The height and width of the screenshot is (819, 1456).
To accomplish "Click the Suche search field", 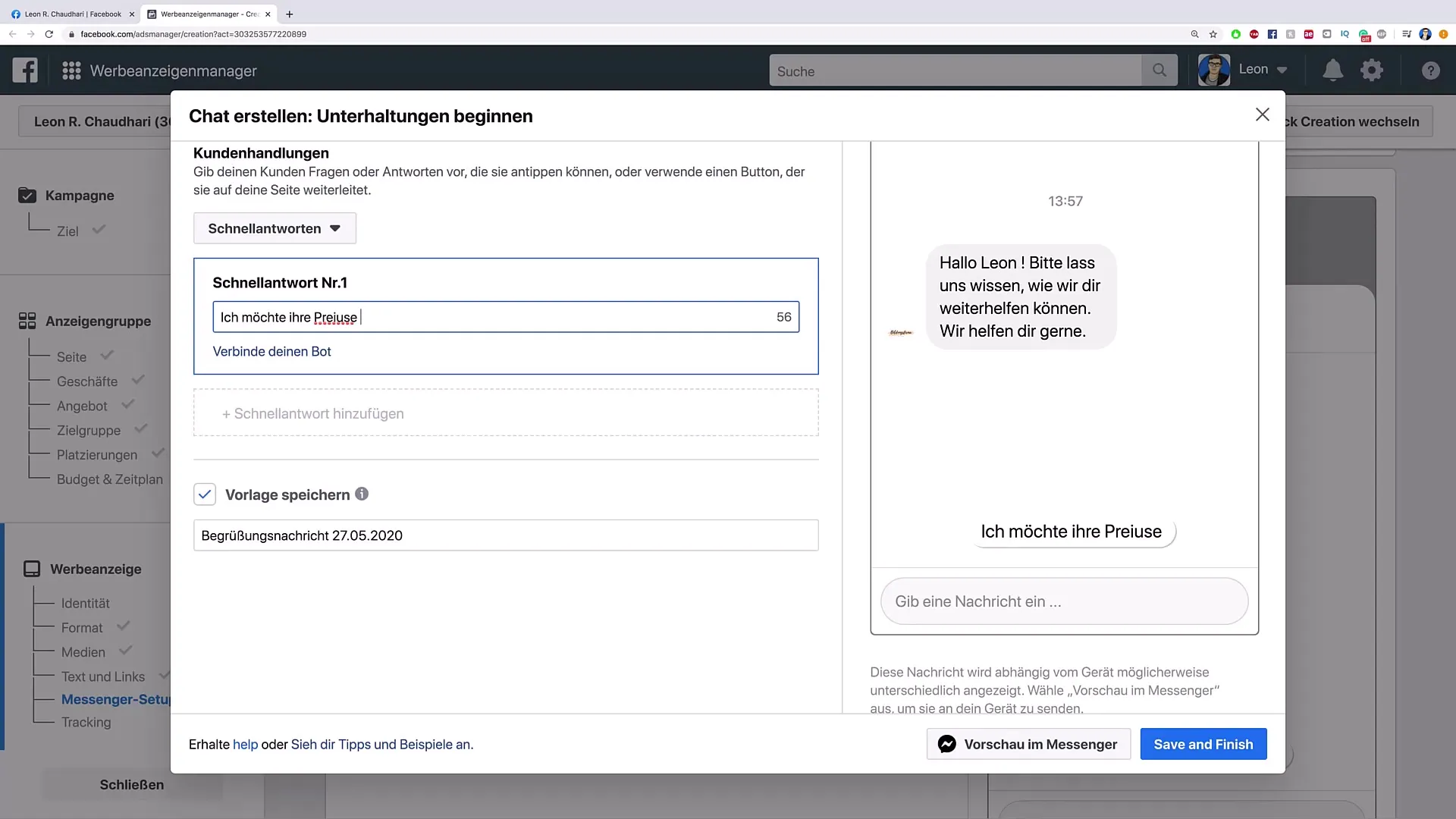I will (955, 71).
